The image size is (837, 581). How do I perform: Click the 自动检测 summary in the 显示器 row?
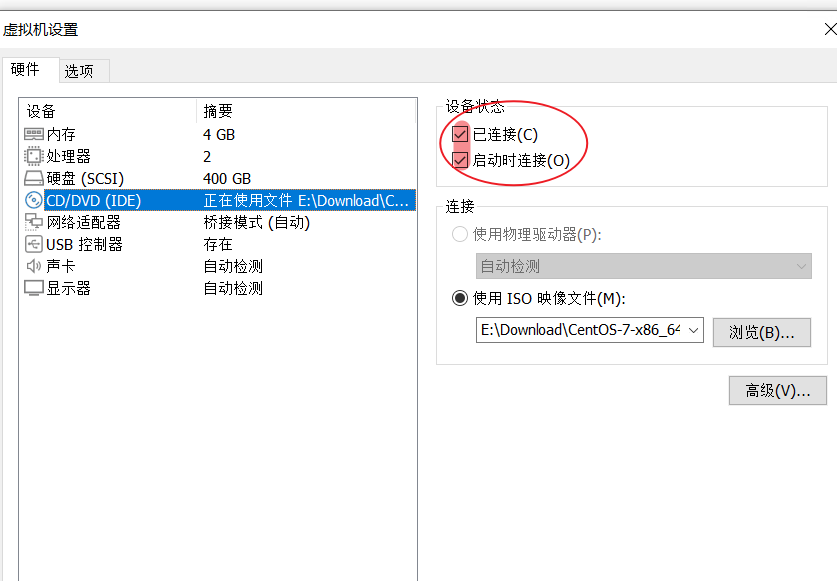pyautogui.click(x=233, y=288)
